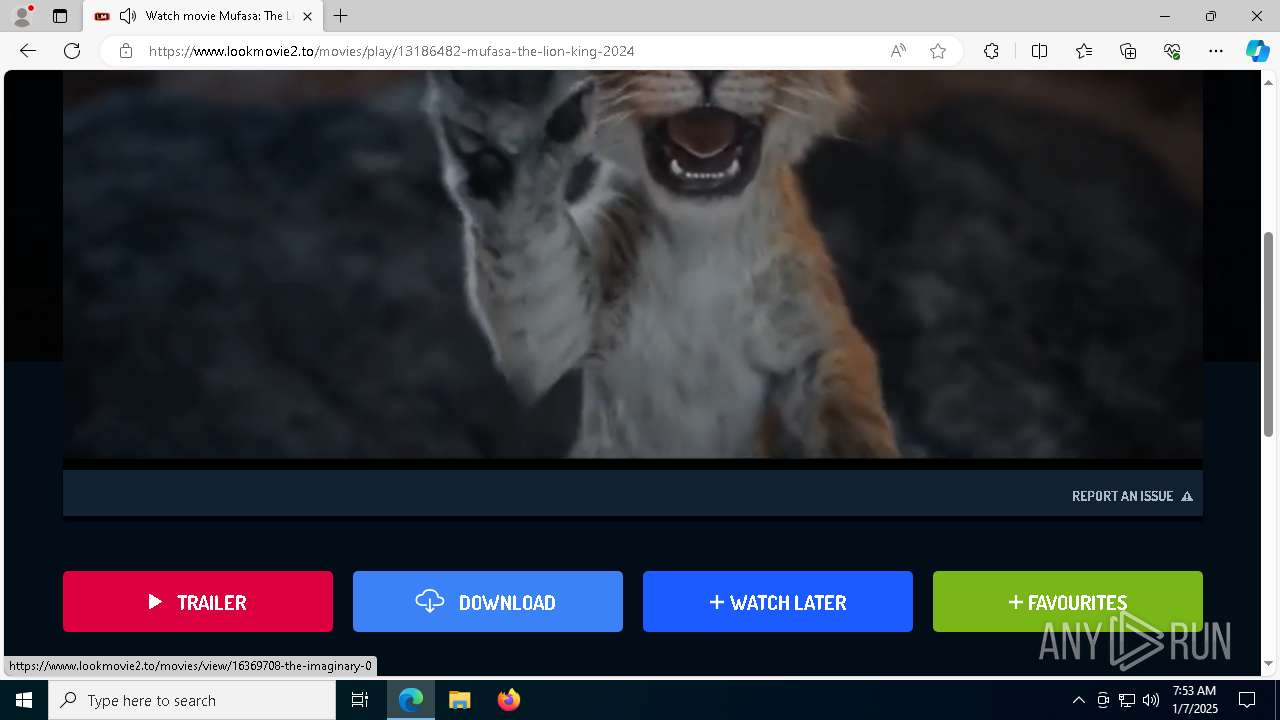The image size is (1280, 720).
Task: Select the Watch movie Mufasa tab
Action: coord(204,16)
